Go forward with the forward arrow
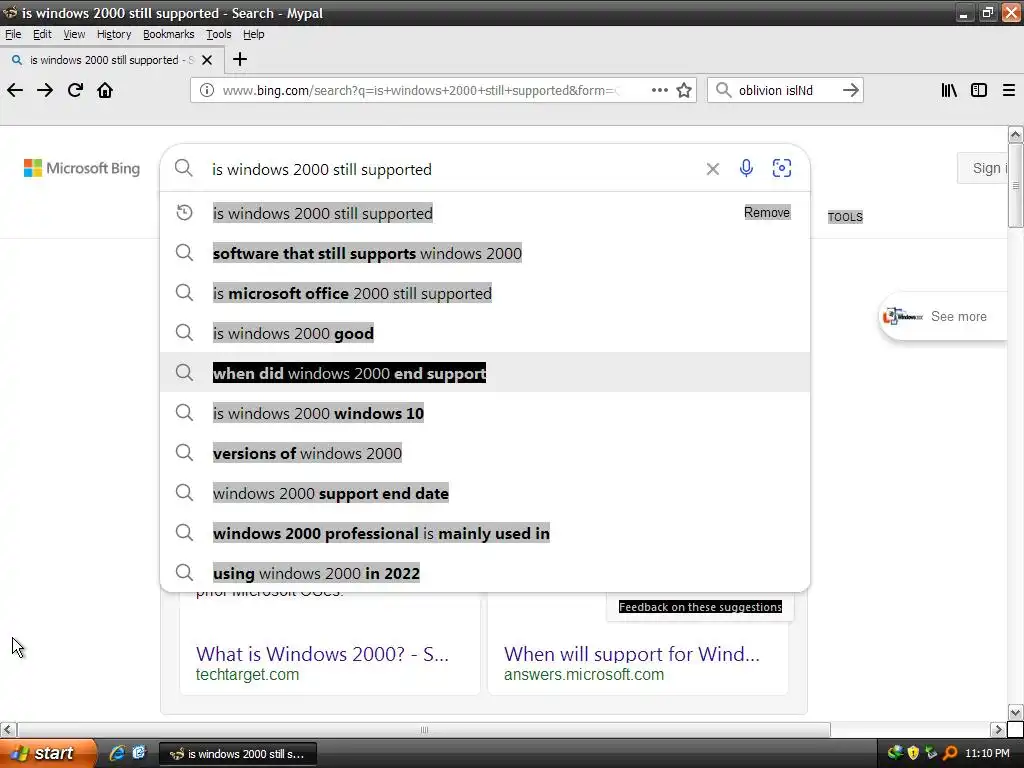 coord(45,90)
